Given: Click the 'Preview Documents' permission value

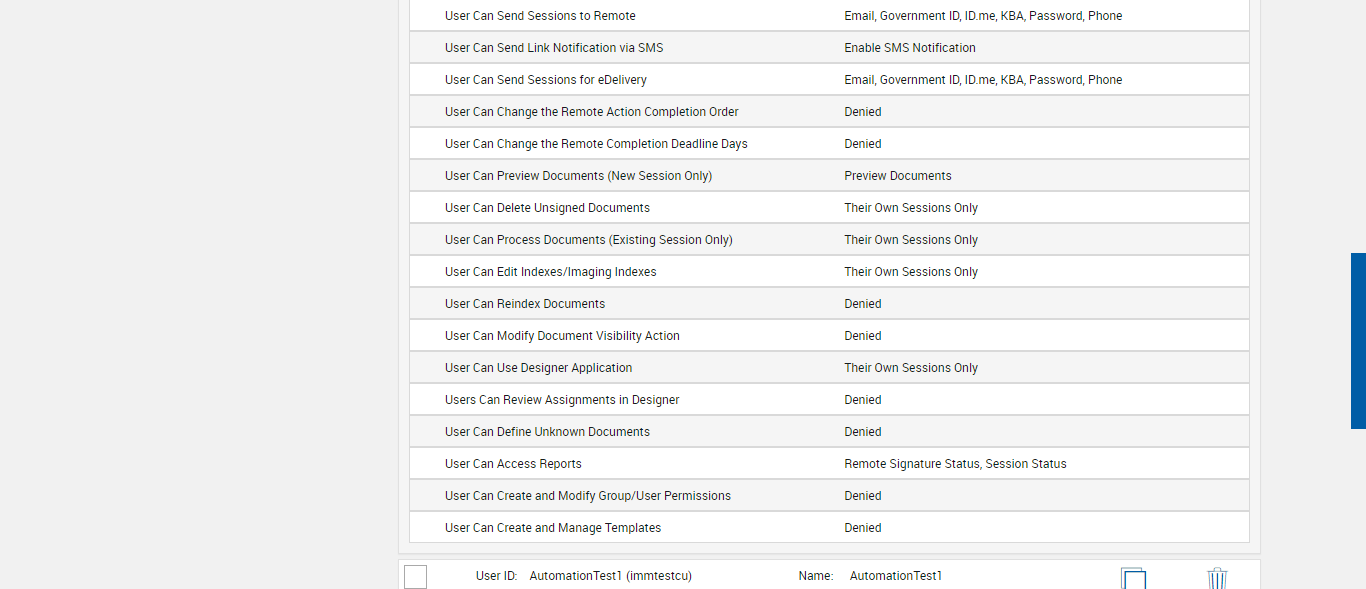Looking at the screenshot, I should click(x=898, y=176).
